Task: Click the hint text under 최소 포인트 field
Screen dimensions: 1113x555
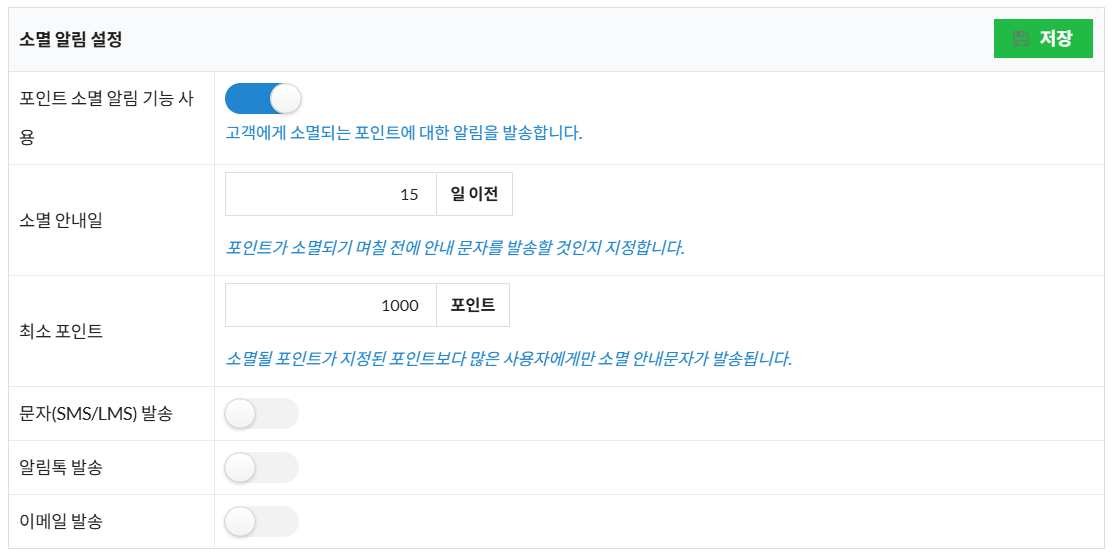Action: pyautogui.click(x=508, y=359)
